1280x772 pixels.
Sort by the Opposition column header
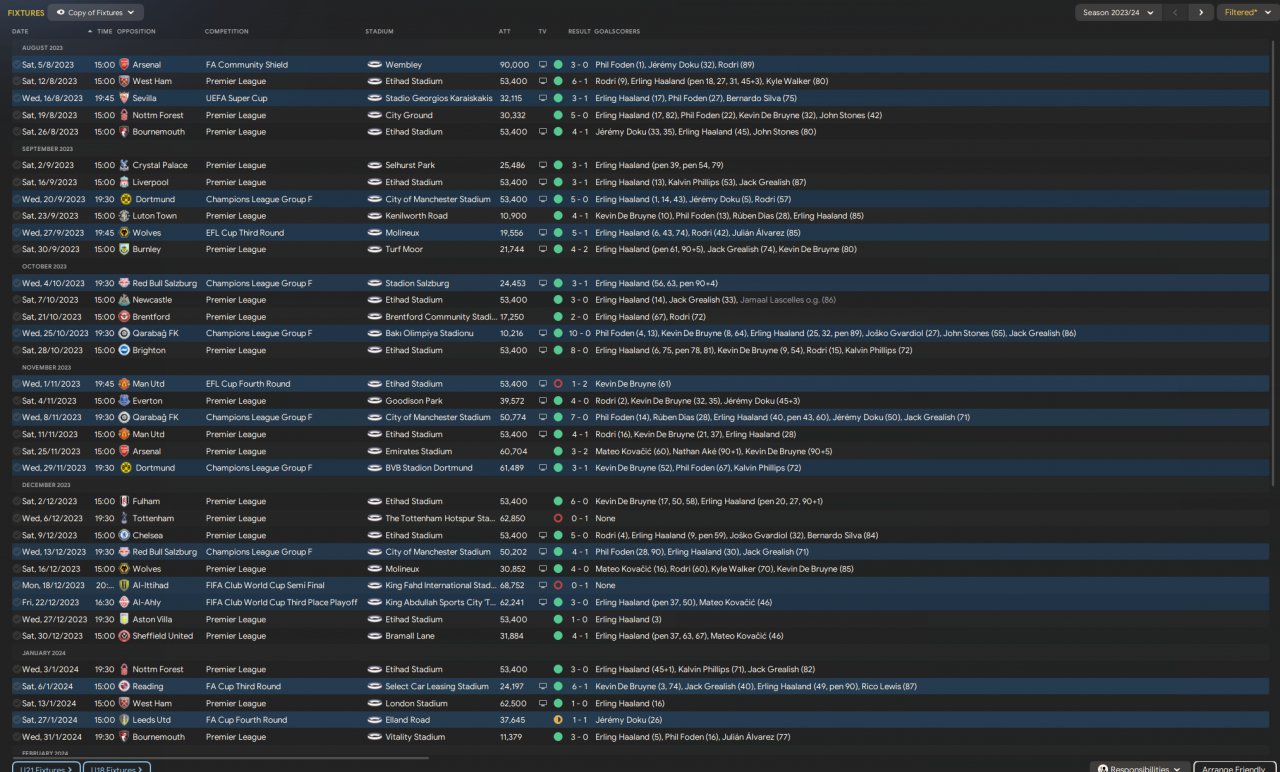point(136,31)
